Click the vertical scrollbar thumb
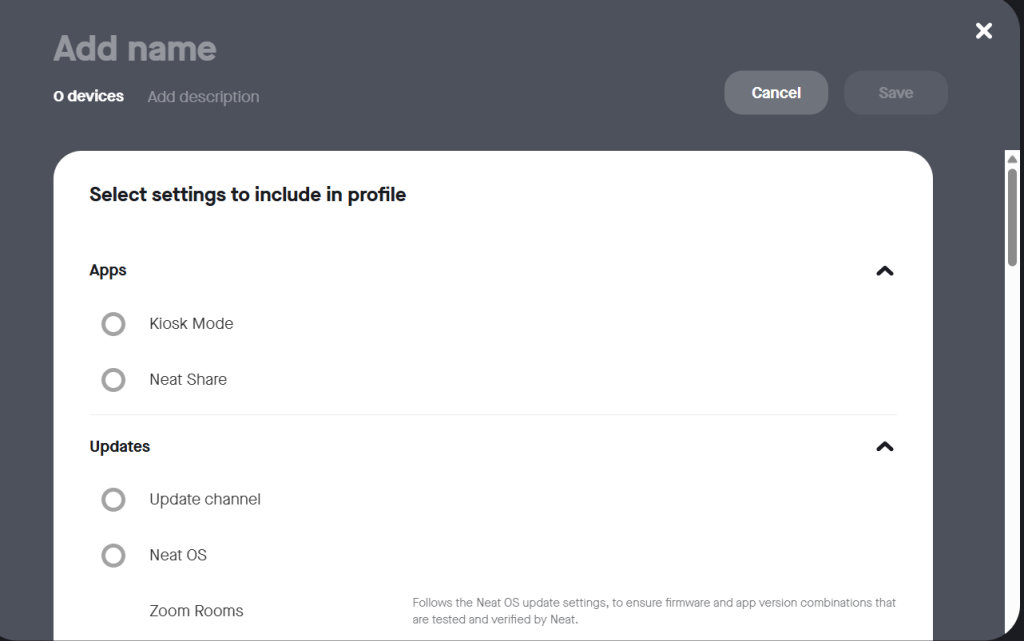Viewport: 1024px width, 641px height. [1012, 215]
